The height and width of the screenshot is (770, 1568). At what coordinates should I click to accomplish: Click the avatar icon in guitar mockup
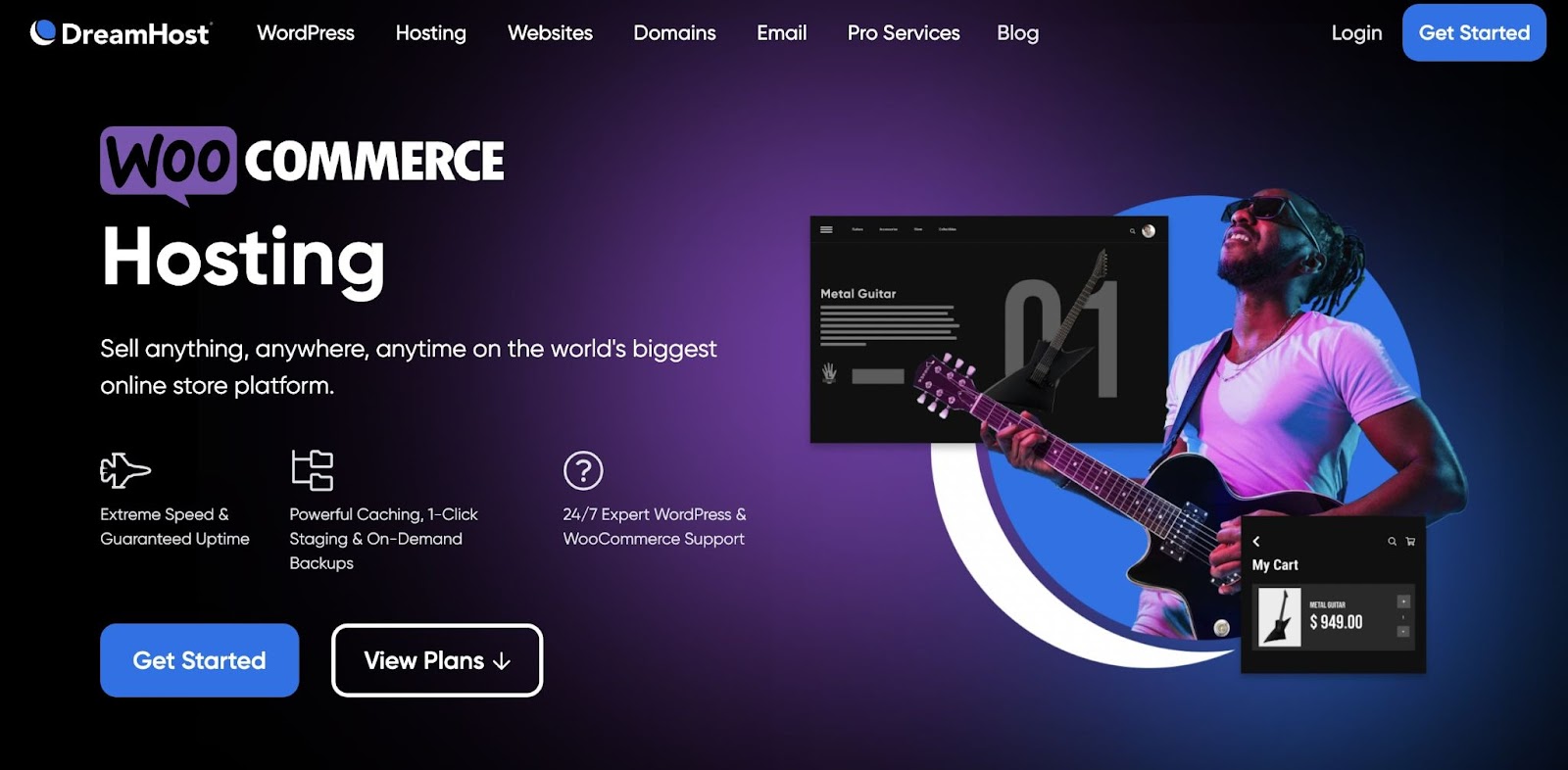coord(1149,231)
